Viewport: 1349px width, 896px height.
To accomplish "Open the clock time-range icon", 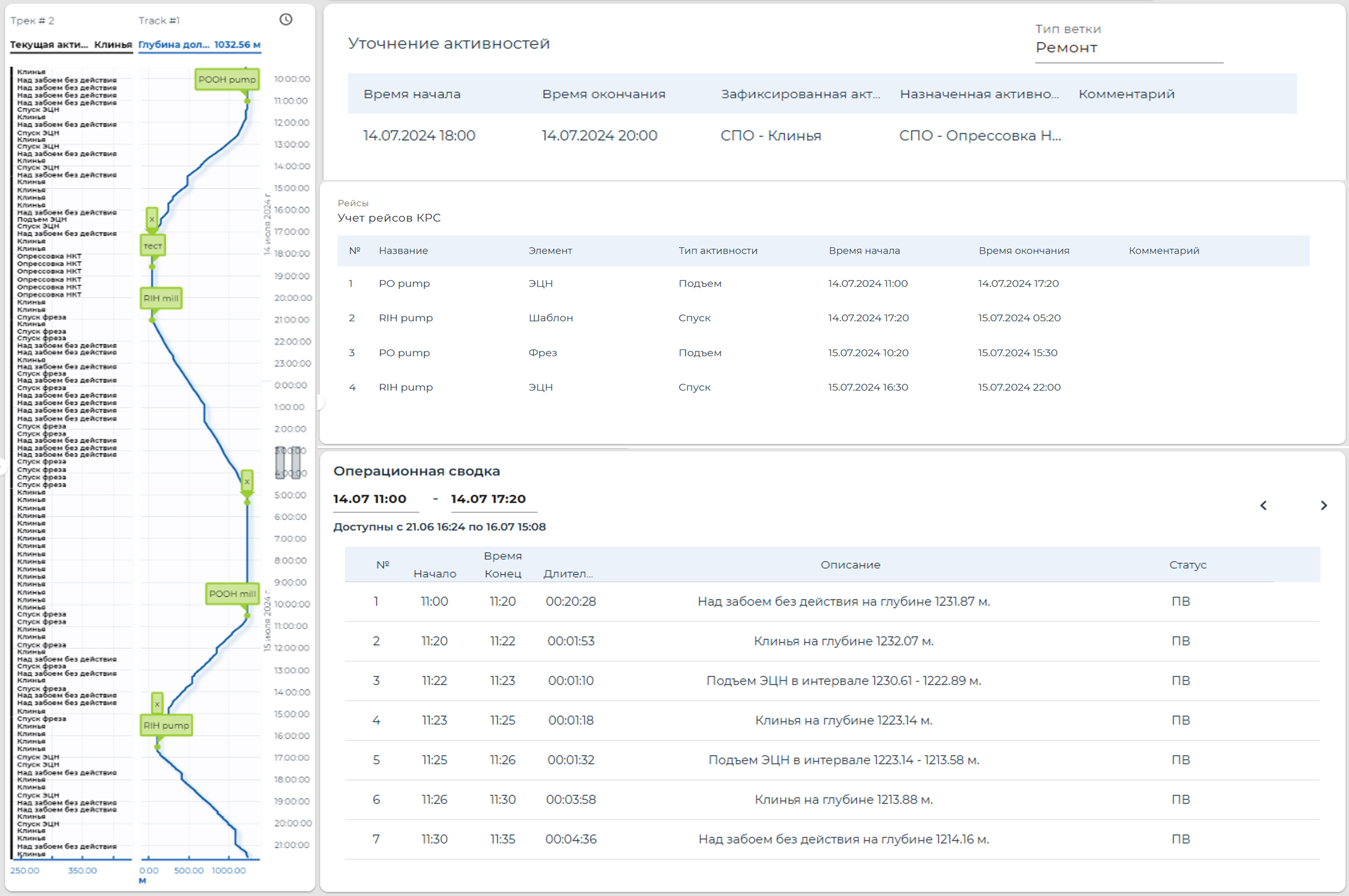I will [x=286, y=20].
